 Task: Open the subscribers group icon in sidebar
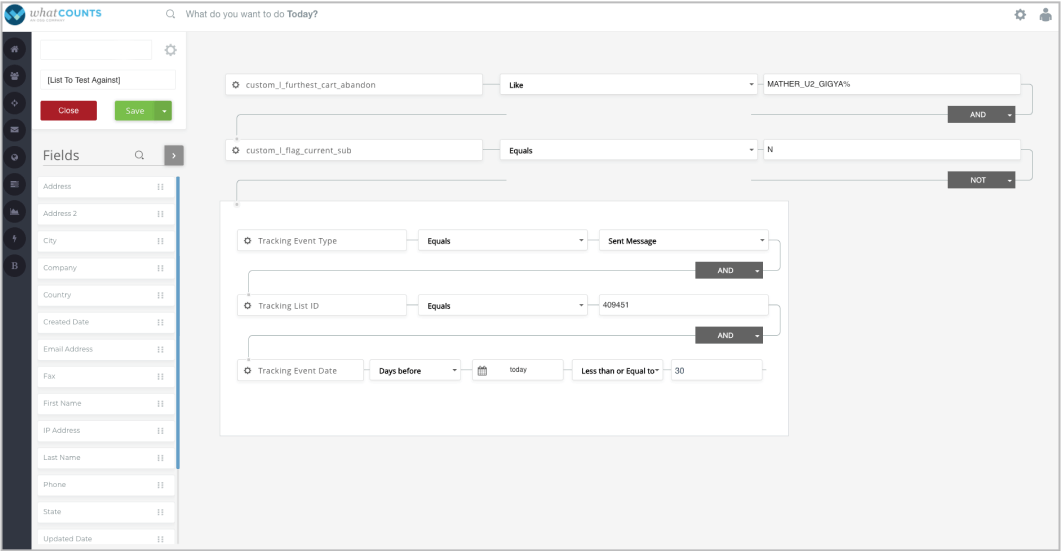[x=15, y=75]
